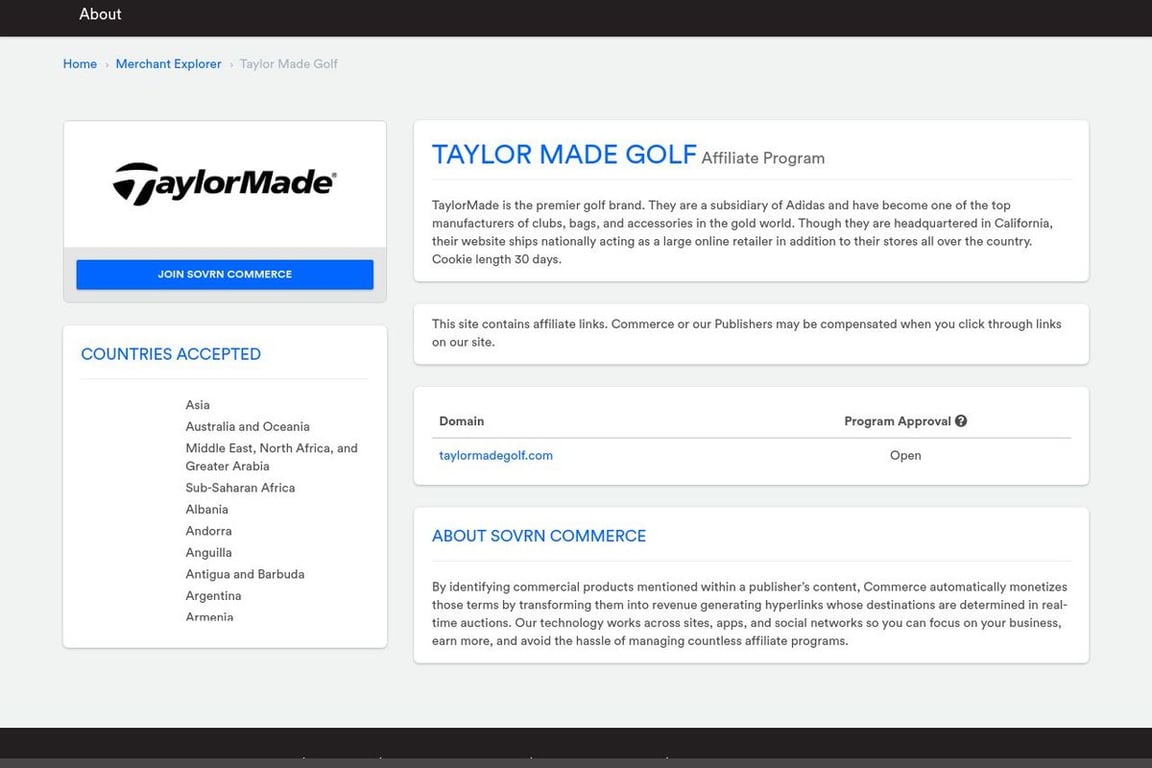
Task: Click the TaylorMade program description paragraph
Action: point(742,232)
